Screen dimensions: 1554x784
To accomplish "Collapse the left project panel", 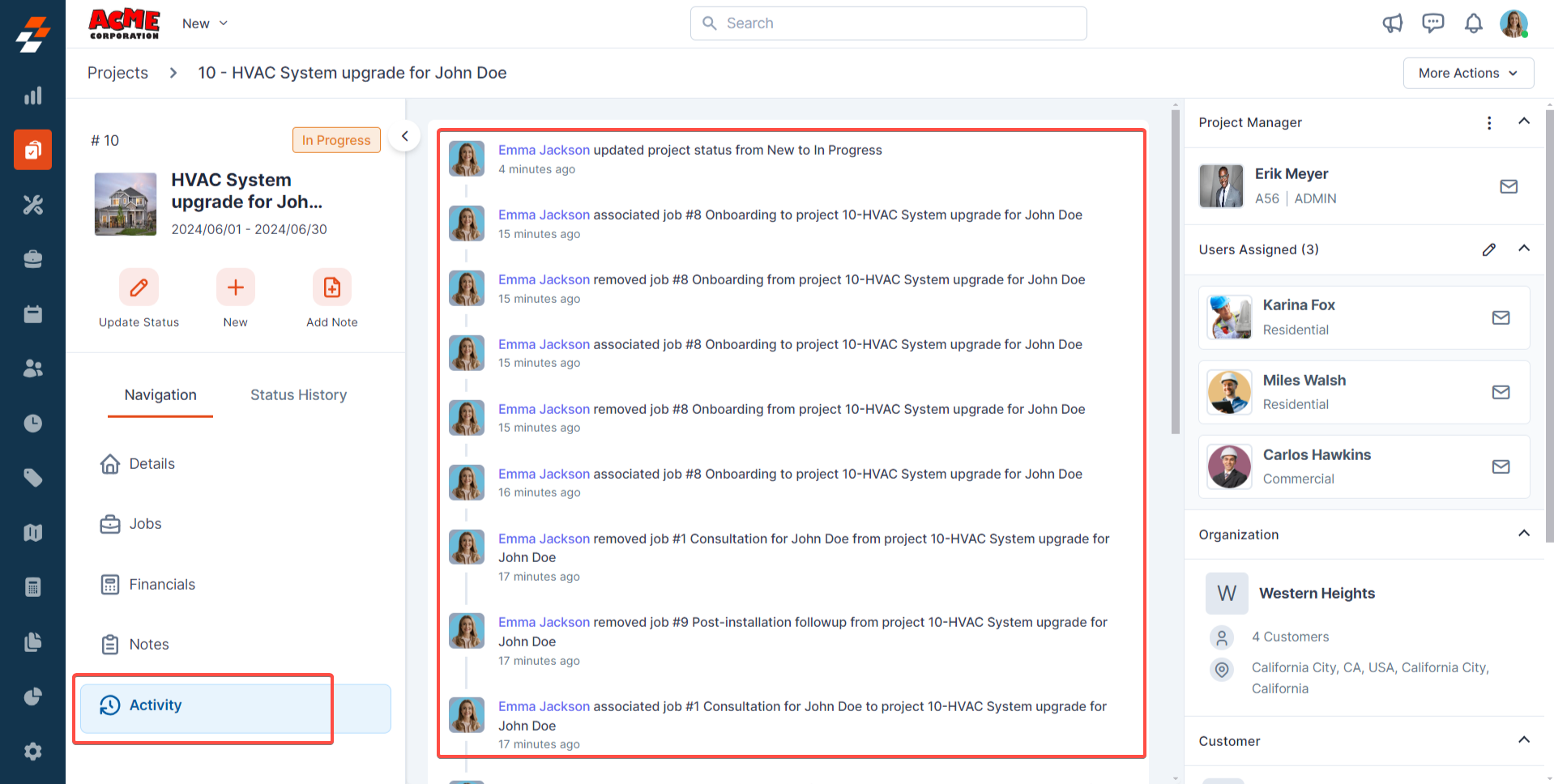I will tap(405, 136).
